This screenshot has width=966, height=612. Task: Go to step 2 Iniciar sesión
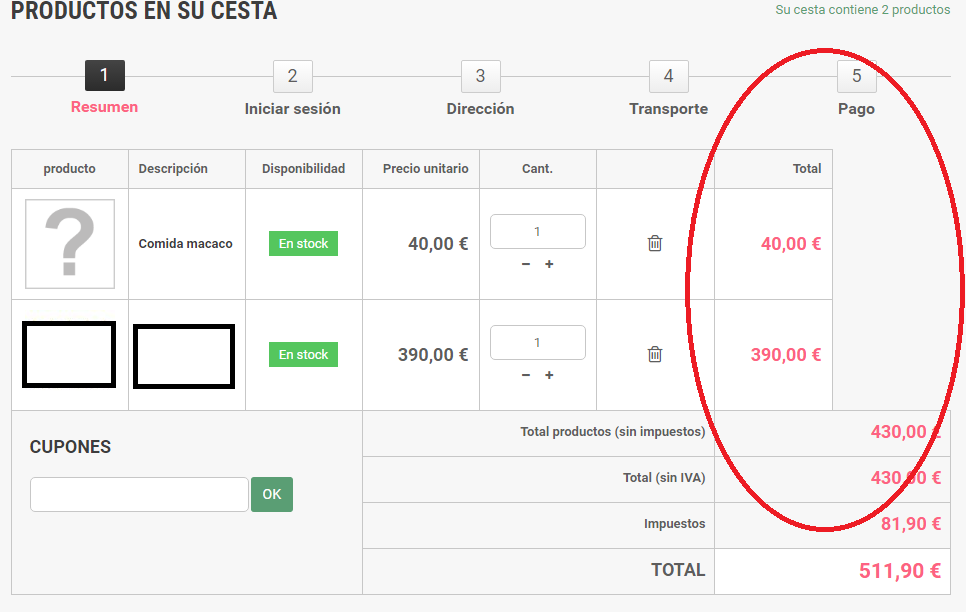(x=292, y=76)
